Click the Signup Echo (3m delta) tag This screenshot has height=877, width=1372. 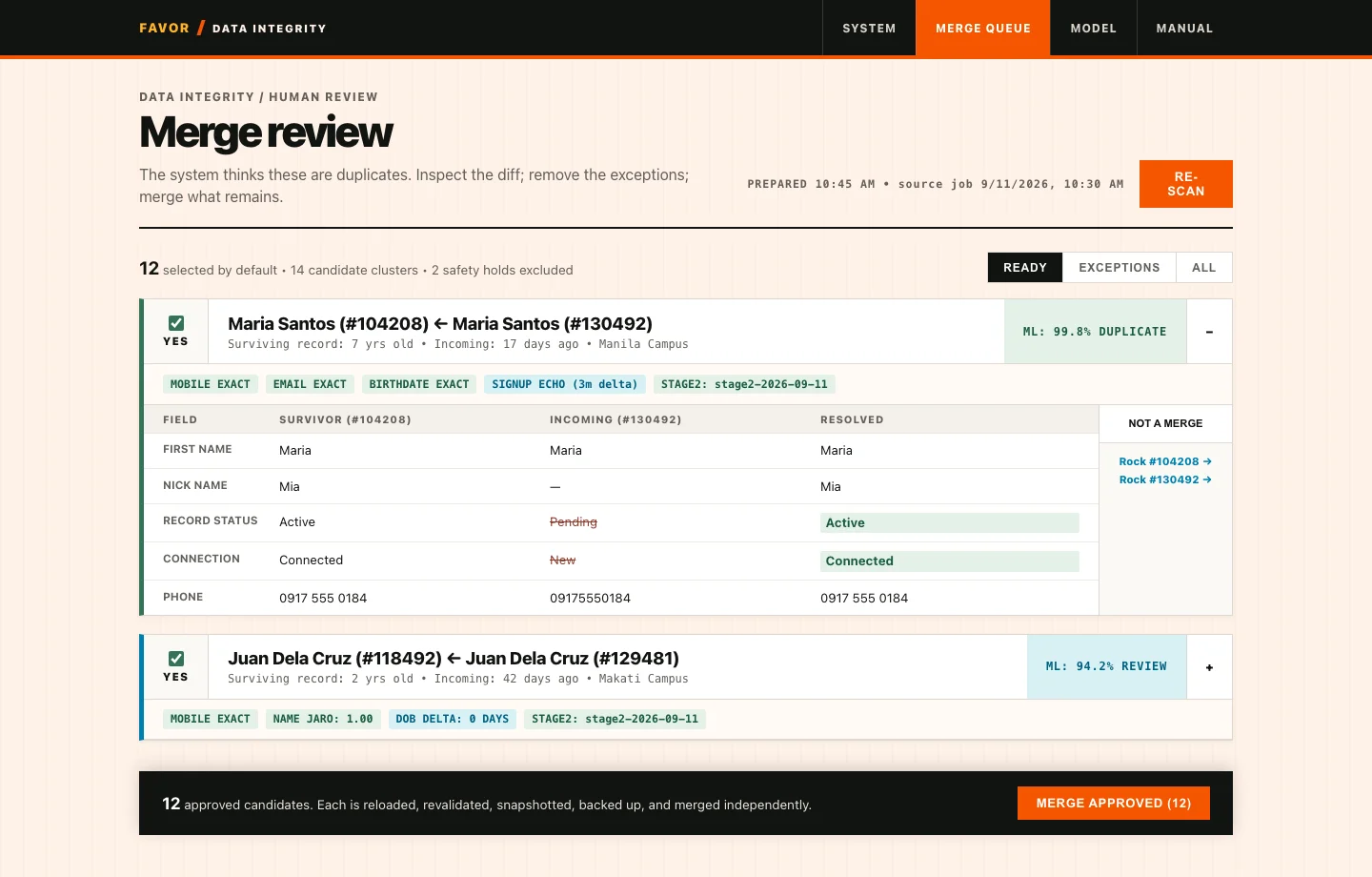tap(565, 384)
